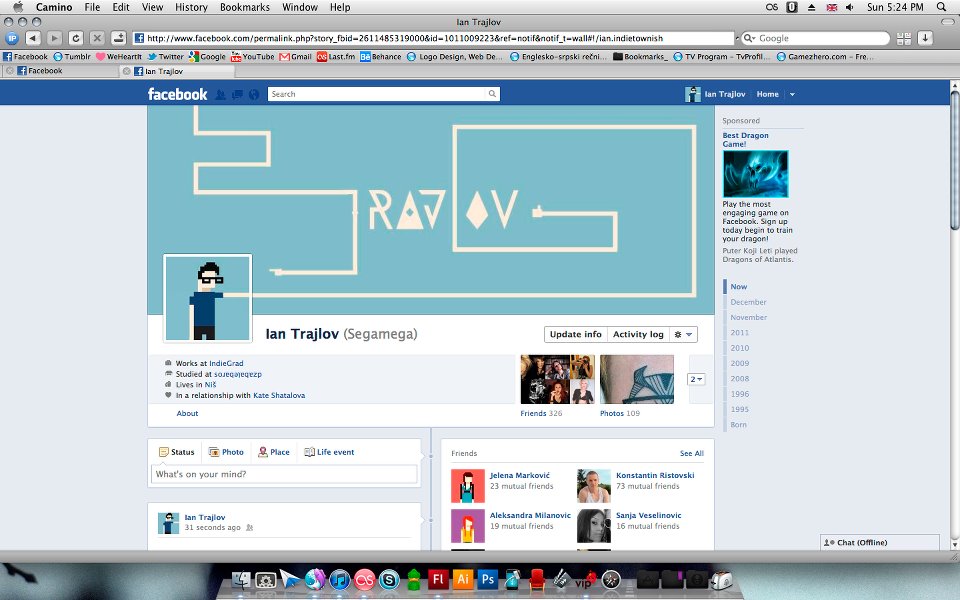This screenshot has width=960, height=600.
Task: Open the Activity log
Action: point(637,334)
